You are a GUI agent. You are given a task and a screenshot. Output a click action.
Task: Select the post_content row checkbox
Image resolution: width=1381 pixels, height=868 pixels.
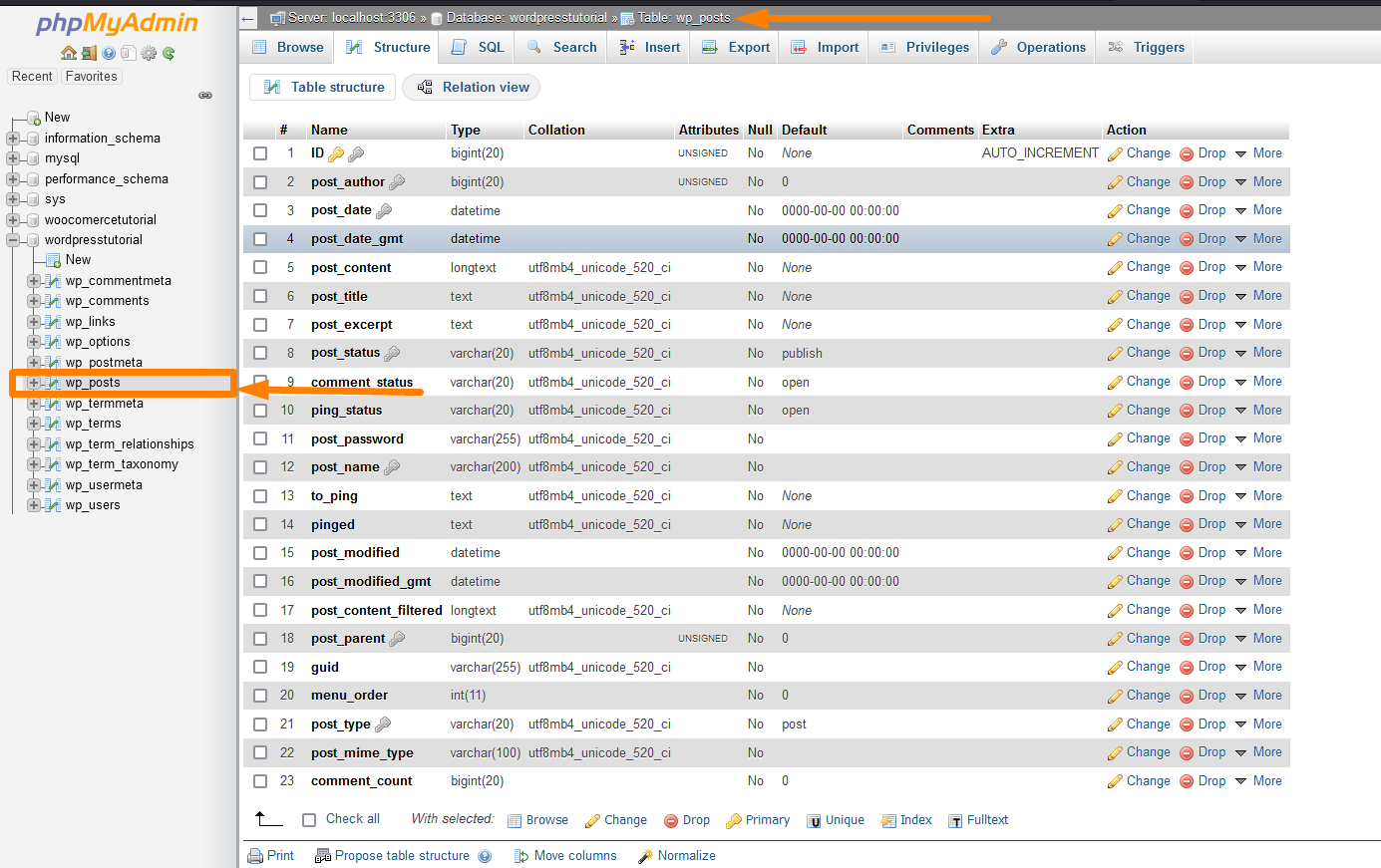click(x=260, y=268)
